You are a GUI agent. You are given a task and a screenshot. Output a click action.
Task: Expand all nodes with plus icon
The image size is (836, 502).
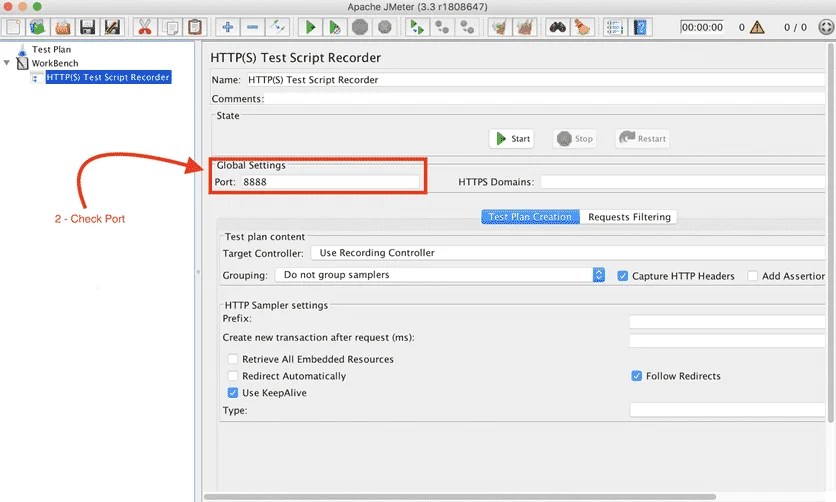click(x=228, y=27)
